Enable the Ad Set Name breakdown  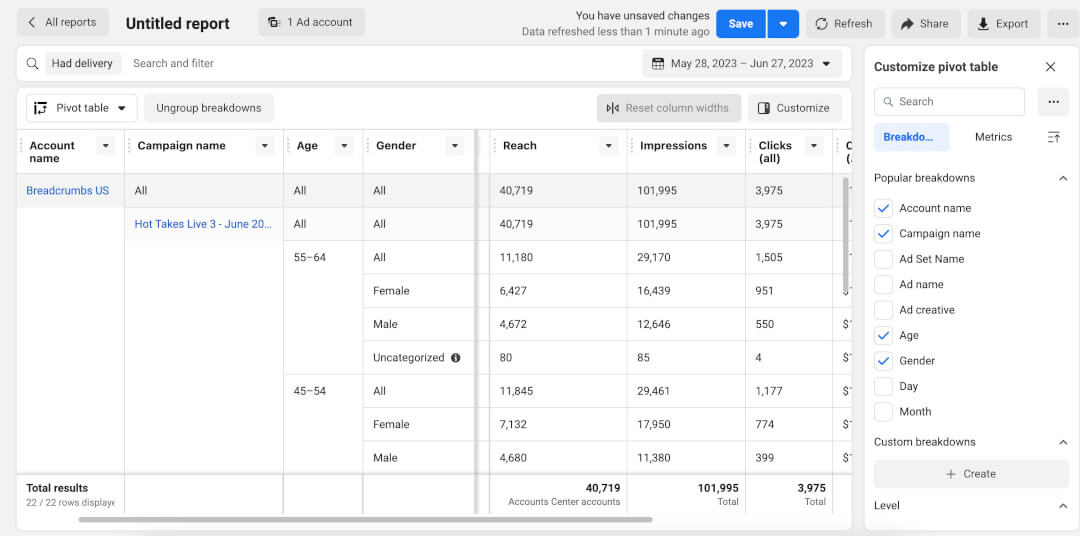pyautogui.click(x=883, y=259)
